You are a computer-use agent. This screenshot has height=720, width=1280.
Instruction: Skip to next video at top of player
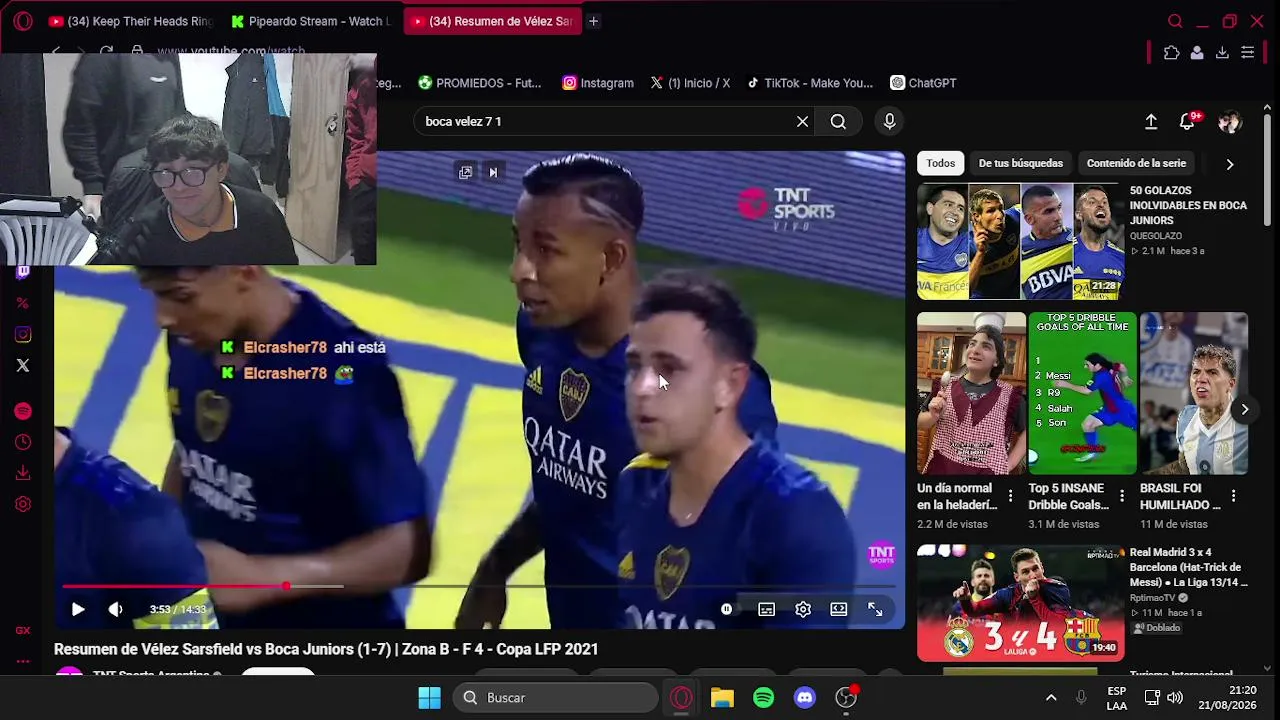point(493,172)
